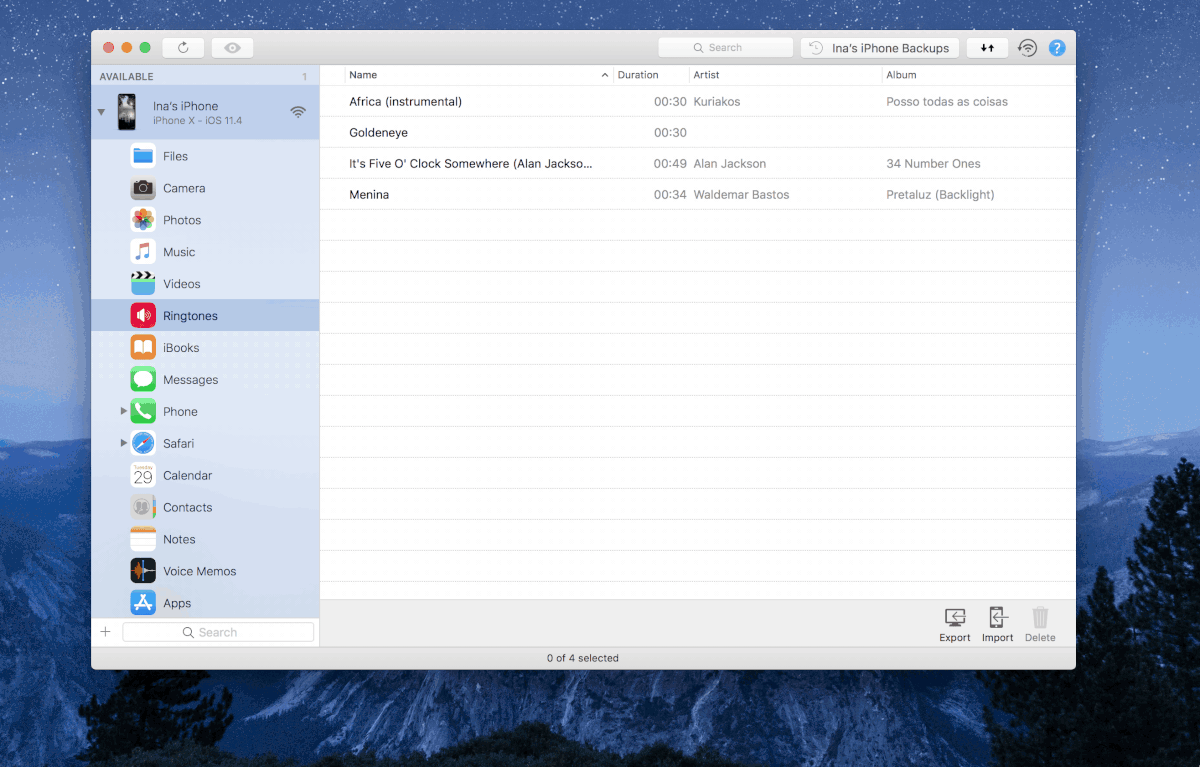Sort by Duration column header
The height and width of the screenshot is (767, 1200).
[651, 75]
